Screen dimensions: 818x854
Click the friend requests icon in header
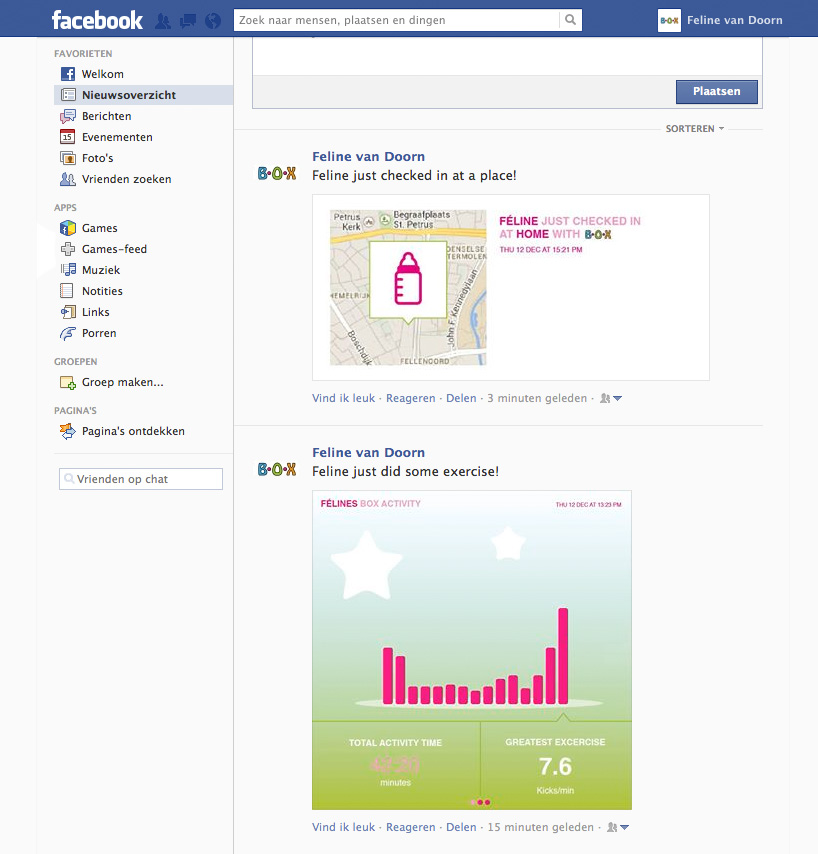[x=163, y=20]
